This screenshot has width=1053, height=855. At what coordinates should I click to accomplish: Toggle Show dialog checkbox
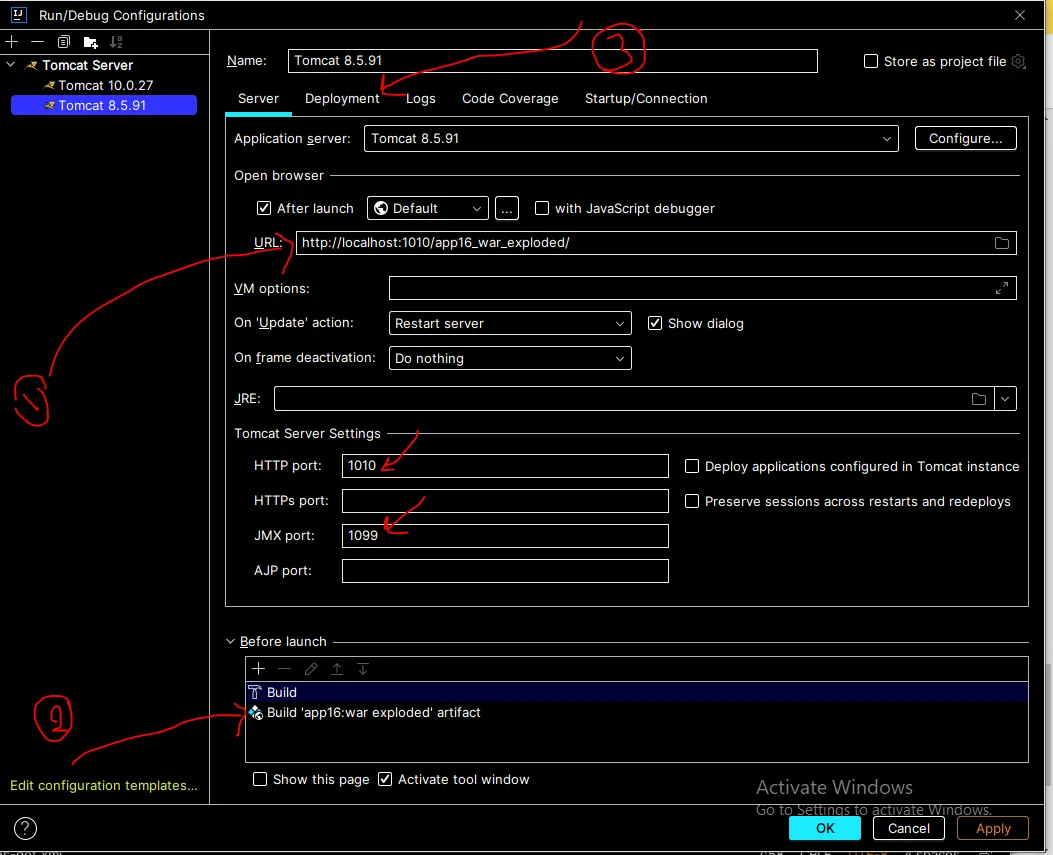click(x=655, y=324)
